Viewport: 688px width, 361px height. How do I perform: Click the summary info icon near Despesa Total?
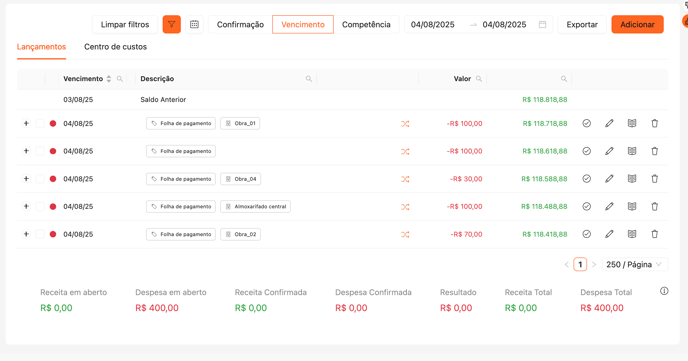[664, 291]
